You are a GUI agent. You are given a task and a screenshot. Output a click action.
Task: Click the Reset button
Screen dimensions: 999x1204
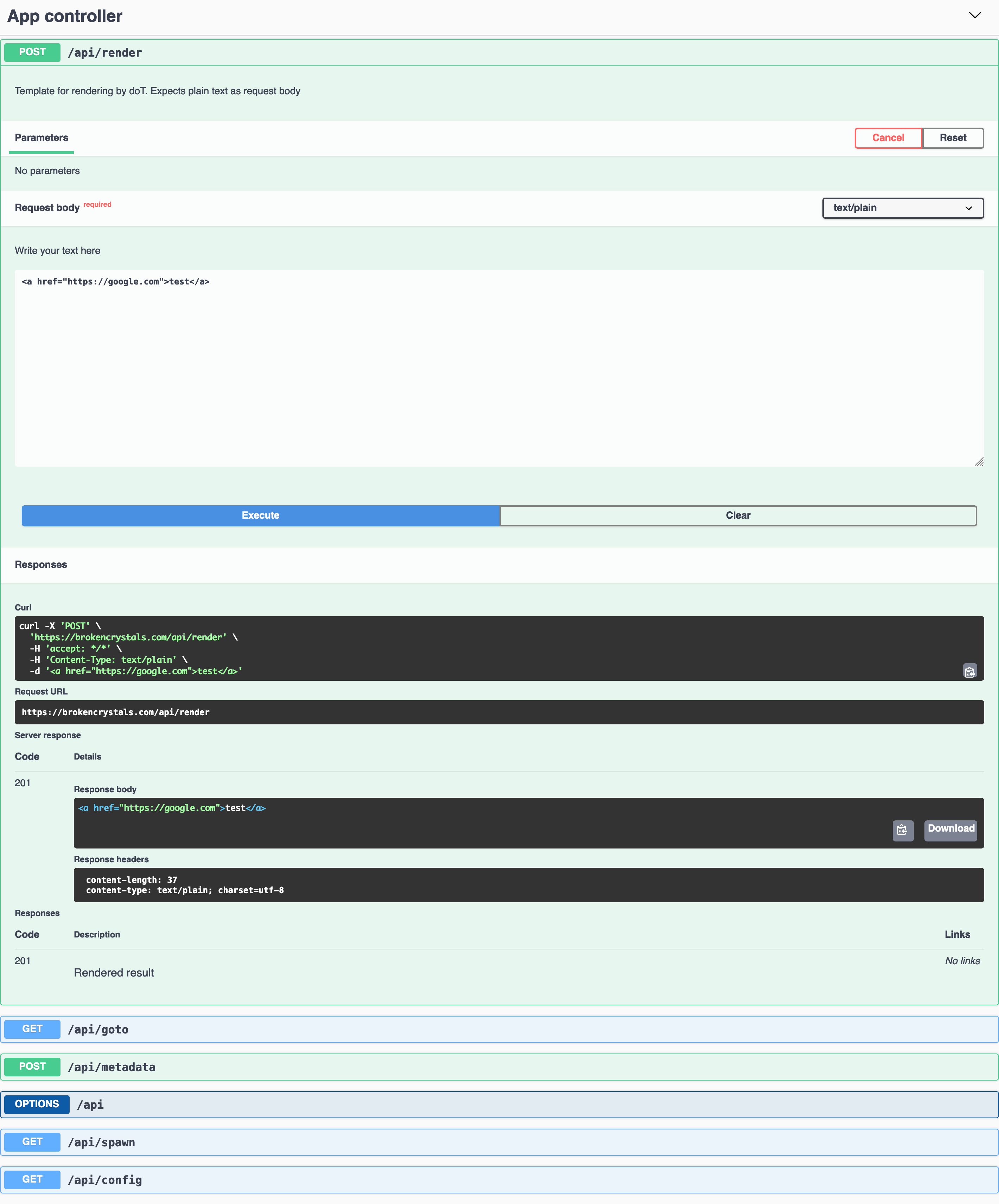click(x=953, y=137)
